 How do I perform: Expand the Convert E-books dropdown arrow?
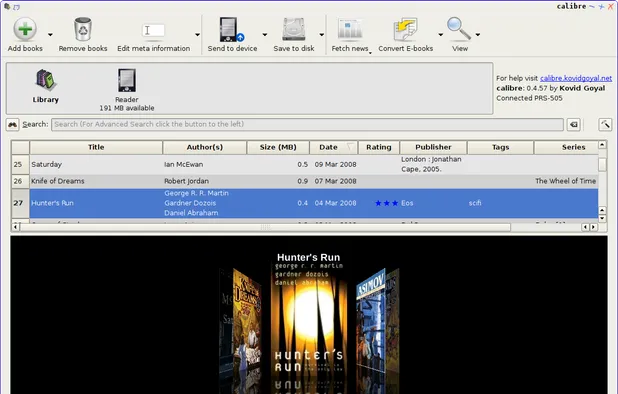click(440, 35)
